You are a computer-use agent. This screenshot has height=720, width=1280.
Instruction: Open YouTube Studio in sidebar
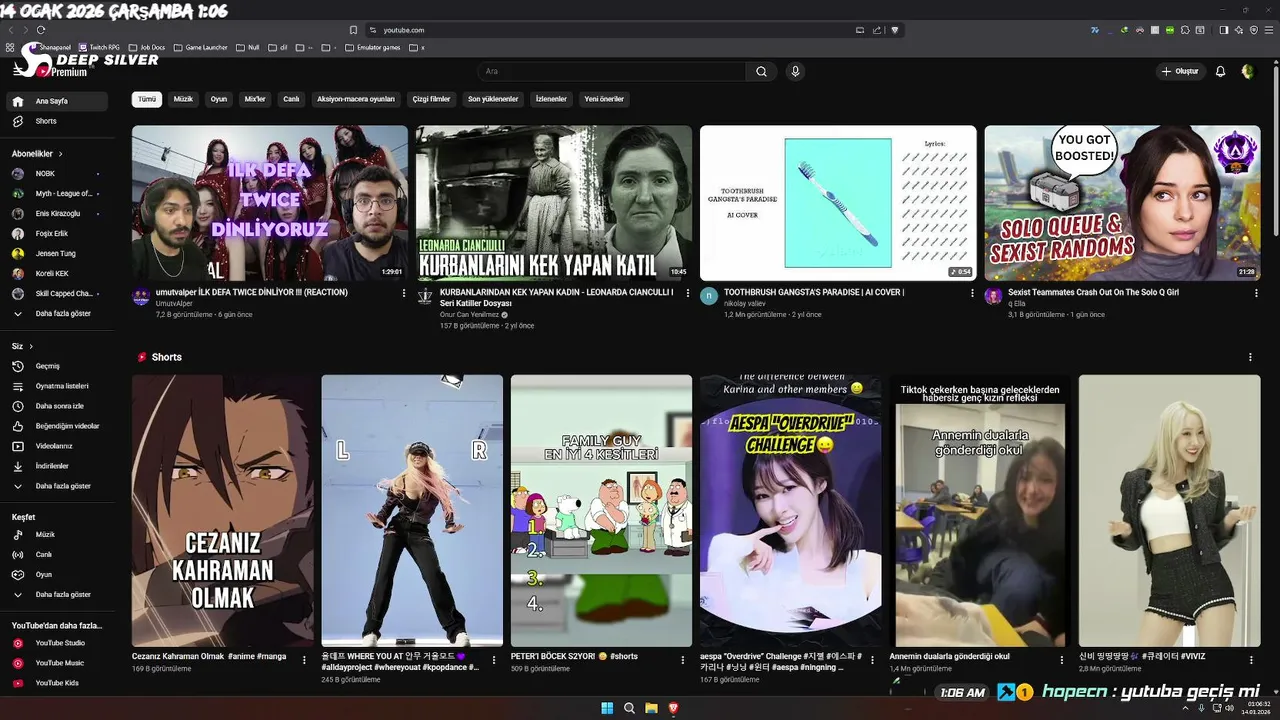56,643
